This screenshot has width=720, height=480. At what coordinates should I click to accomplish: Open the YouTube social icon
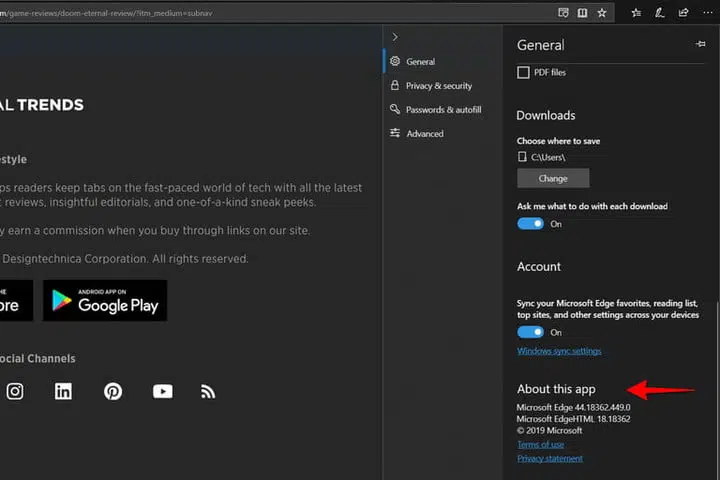[x=163, y=391]
